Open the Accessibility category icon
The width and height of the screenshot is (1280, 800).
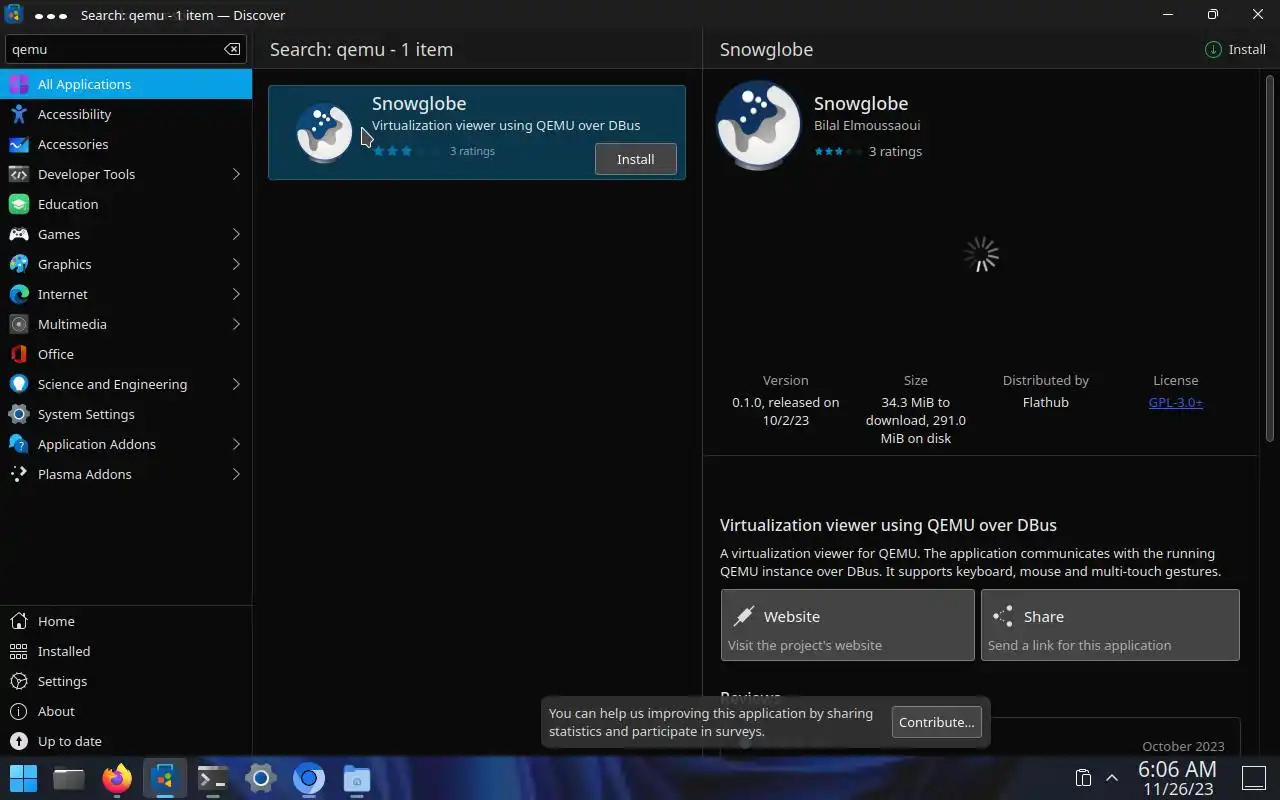point(19,114)
